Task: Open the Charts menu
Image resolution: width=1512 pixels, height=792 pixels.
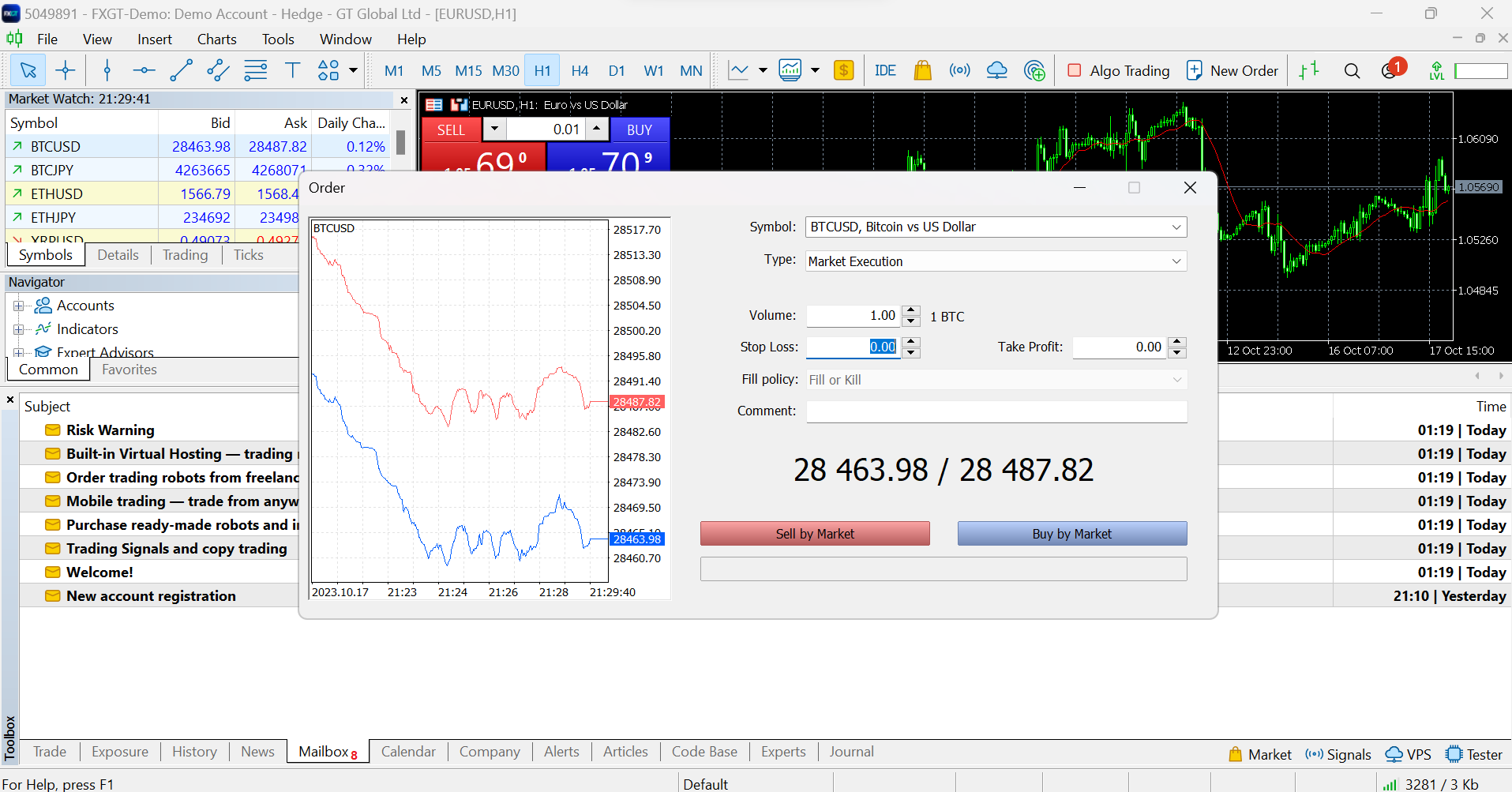Action: click(216, 39)
